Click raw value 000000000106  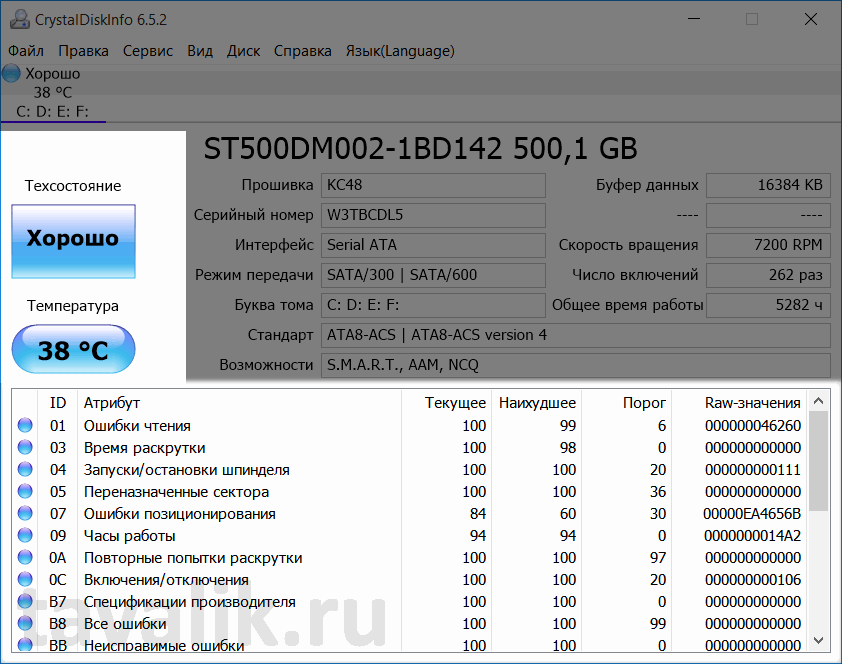tap(752, 580)
